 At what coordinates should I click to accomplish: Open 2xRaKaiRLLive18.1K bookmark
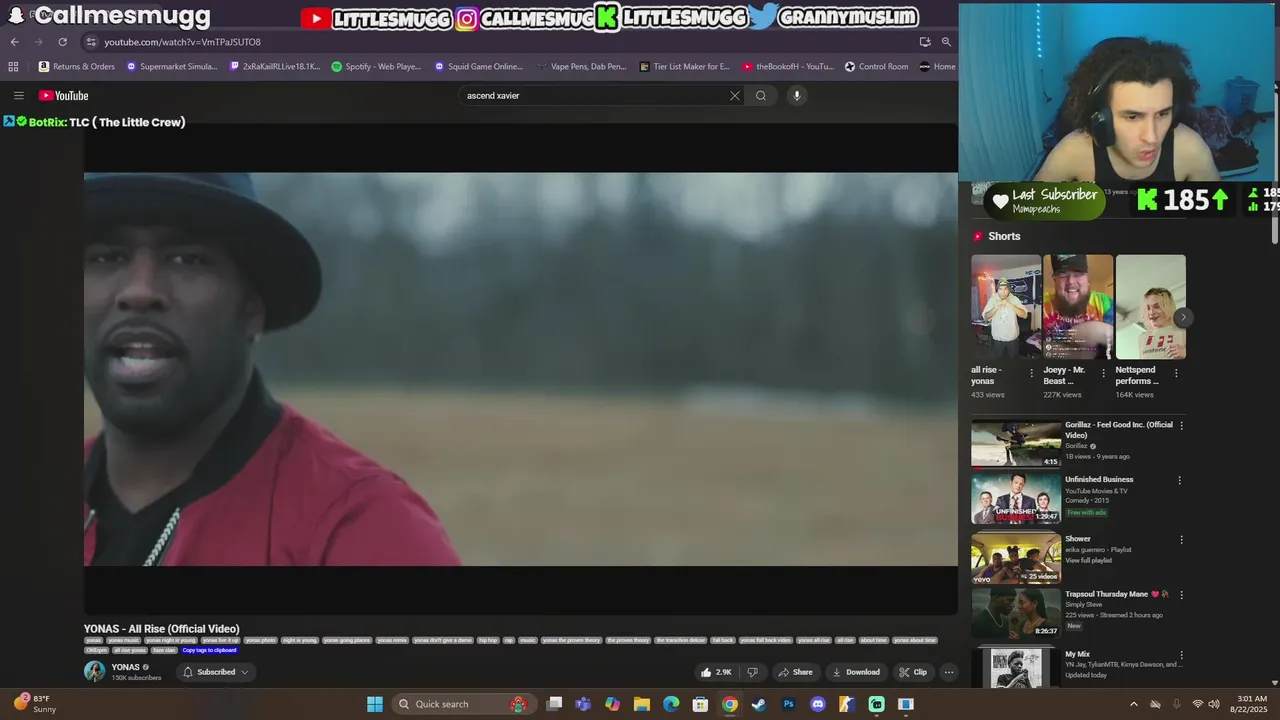coord(275,67)
